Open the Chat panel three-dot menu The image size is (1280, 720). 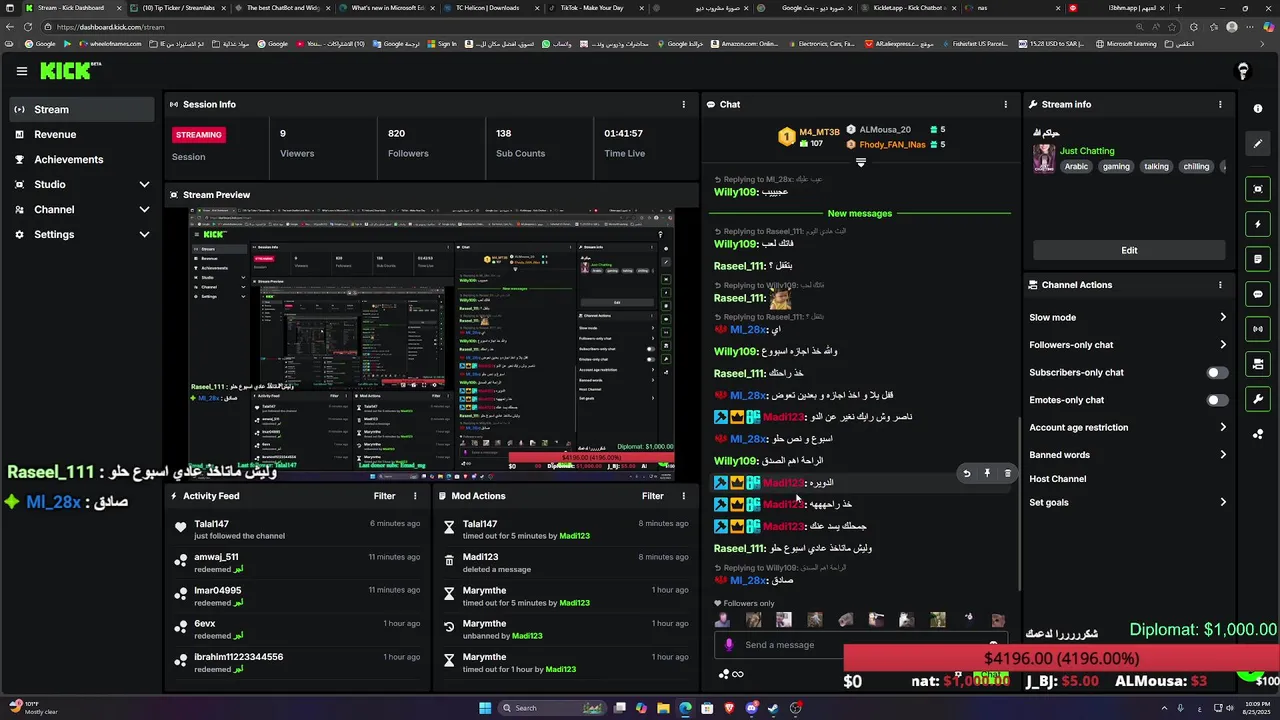click(1006, 104)
